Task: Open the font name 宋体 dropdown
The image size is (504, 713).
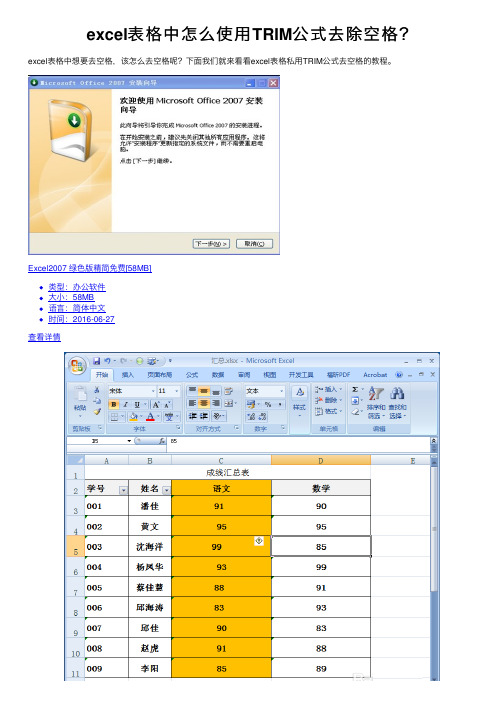Action: click(153, 391)
